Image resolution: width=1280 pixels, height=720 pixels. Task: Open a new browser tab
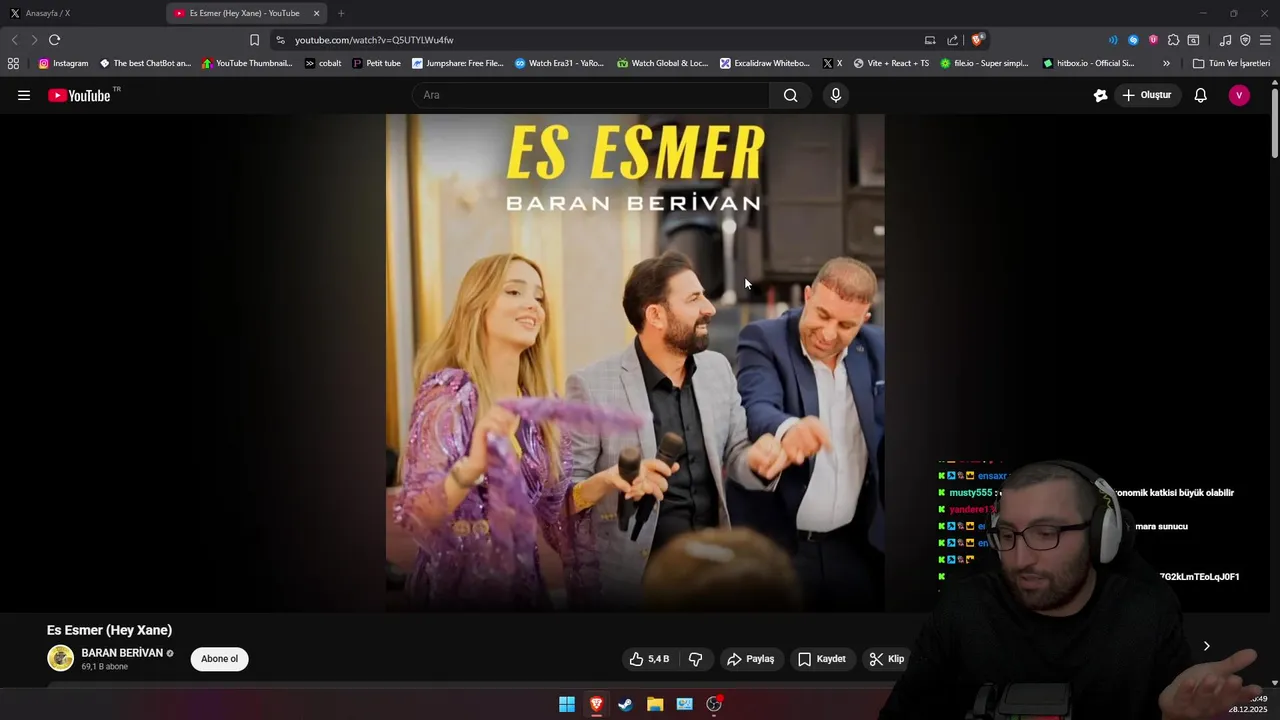click(341, 13)
